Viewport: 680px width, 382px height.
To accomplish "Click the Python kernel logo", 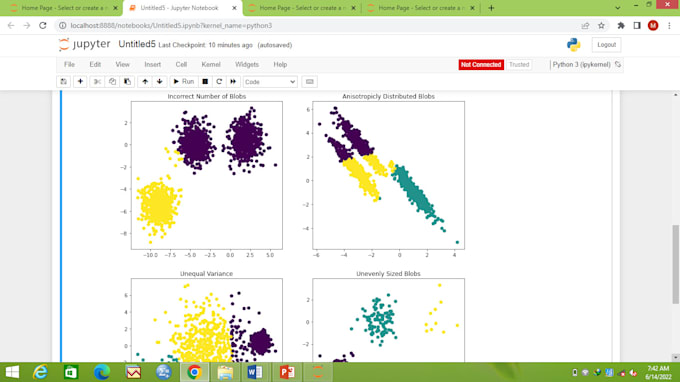I will pyautogui.click(x=573, y=45).
